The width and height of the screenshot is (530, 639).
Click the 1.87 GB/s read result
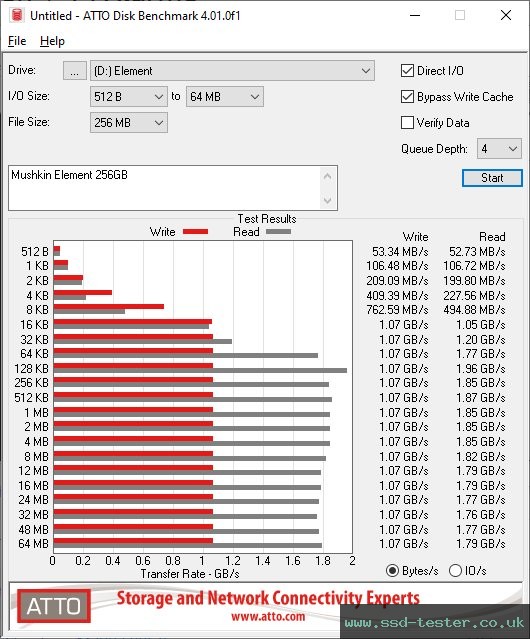point(481,398)
